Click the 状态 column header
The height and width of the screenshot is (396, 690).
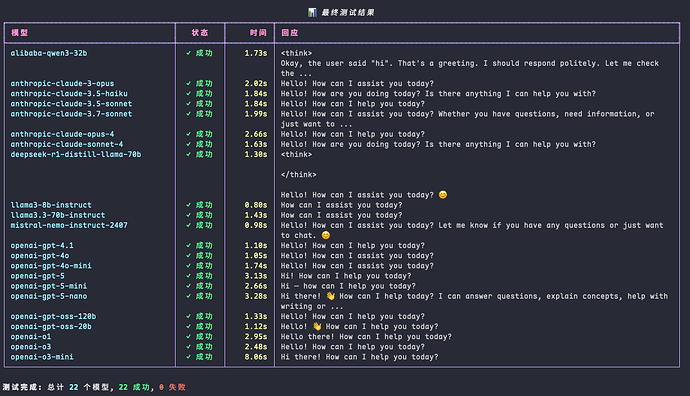click(x=200, y=33)
